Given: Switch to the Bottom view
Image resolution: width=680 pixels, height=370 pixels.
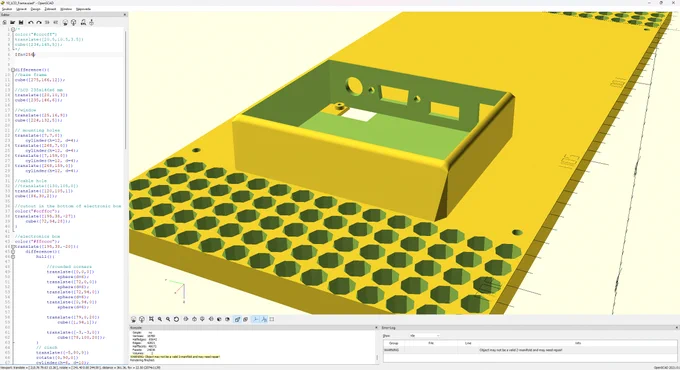Looking at the screenshot, I should tap(202, 319).
